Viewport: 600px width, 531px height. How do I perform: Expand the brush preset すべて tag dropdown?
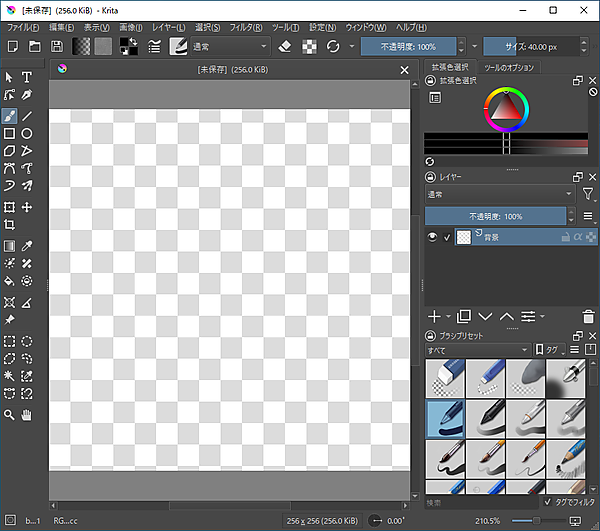[477, 350]
